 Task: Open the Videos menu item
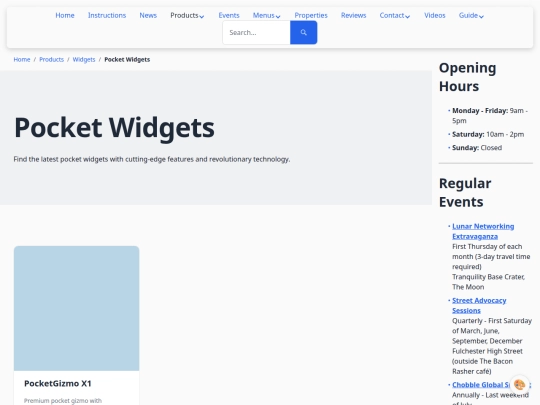(435, 15)
